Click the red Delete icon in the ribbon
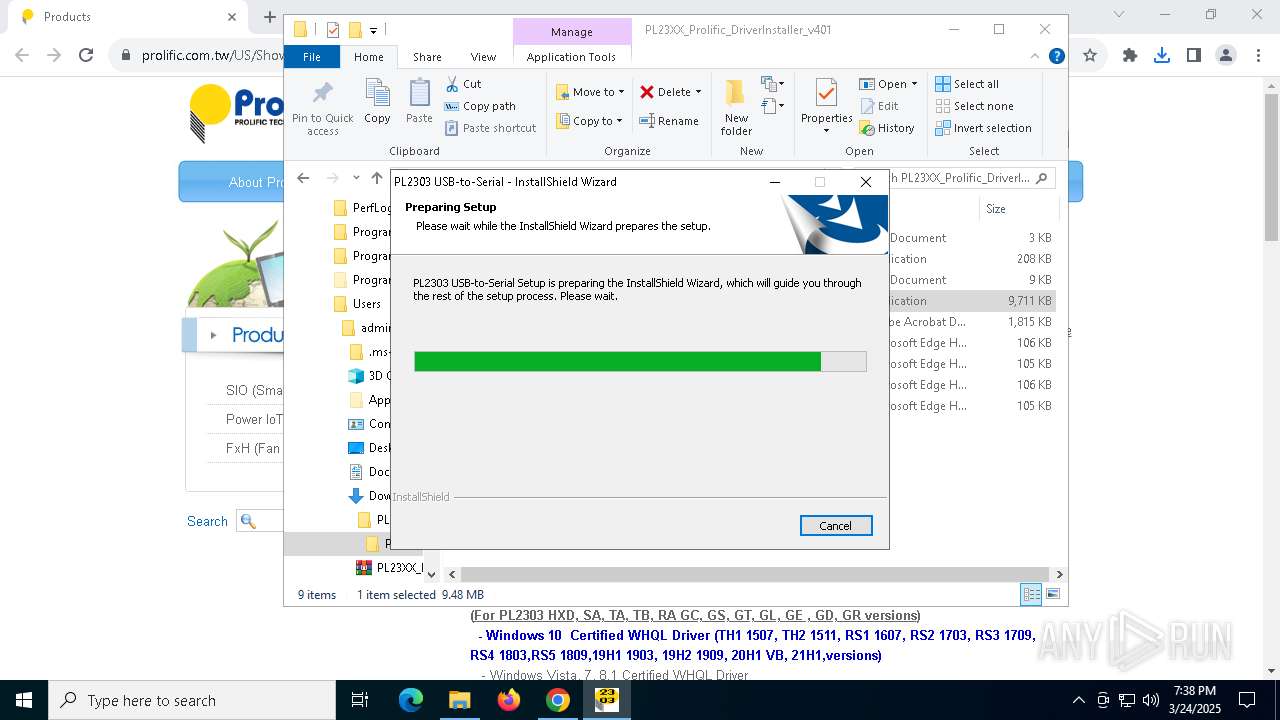 point(647,92)
